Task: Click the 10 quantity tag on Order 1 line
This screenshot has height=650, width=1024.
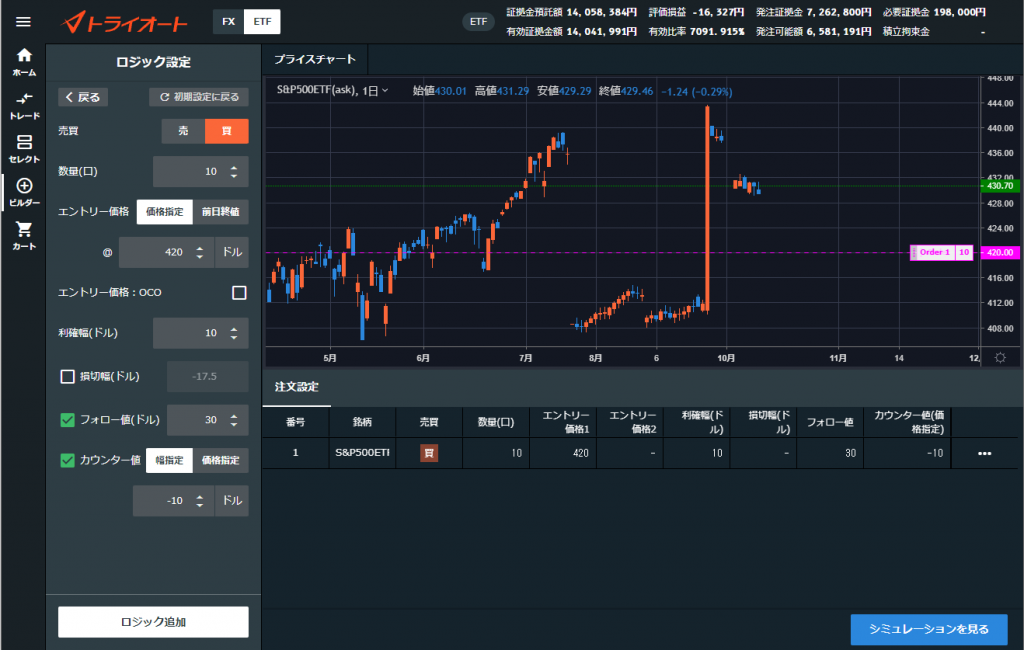Action: click(964, 252)
